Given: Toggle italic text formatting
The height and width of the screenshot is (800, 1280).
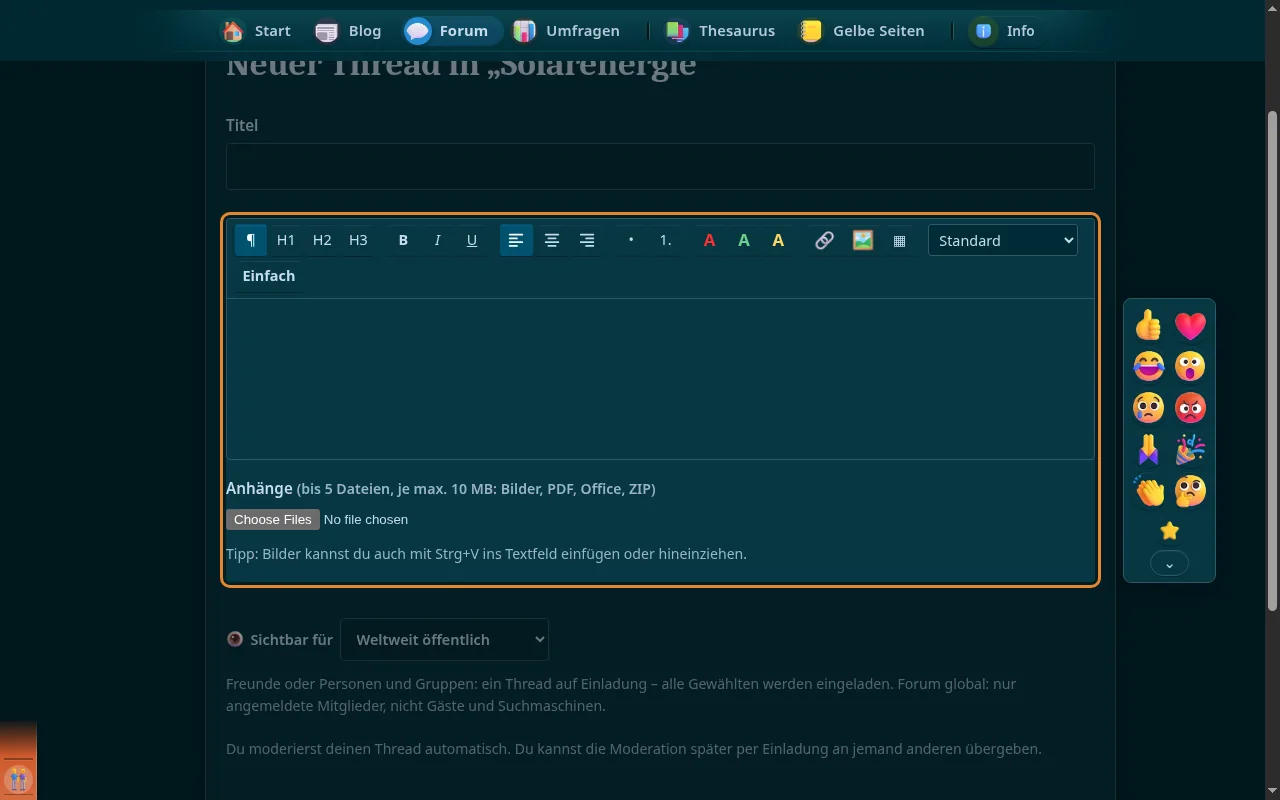Looking at the screenshot, I should tap(437, 240).
